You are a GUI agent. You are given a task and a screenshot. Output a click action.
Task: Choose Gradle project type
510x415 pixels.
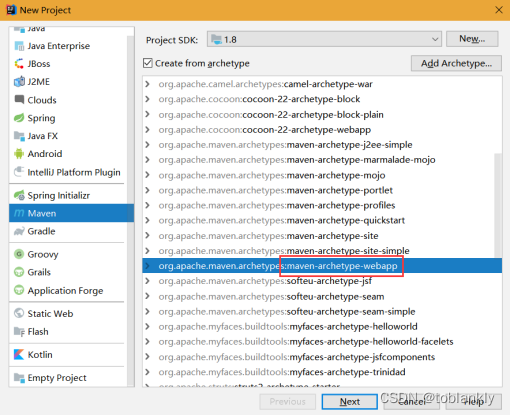click(68, 231)
